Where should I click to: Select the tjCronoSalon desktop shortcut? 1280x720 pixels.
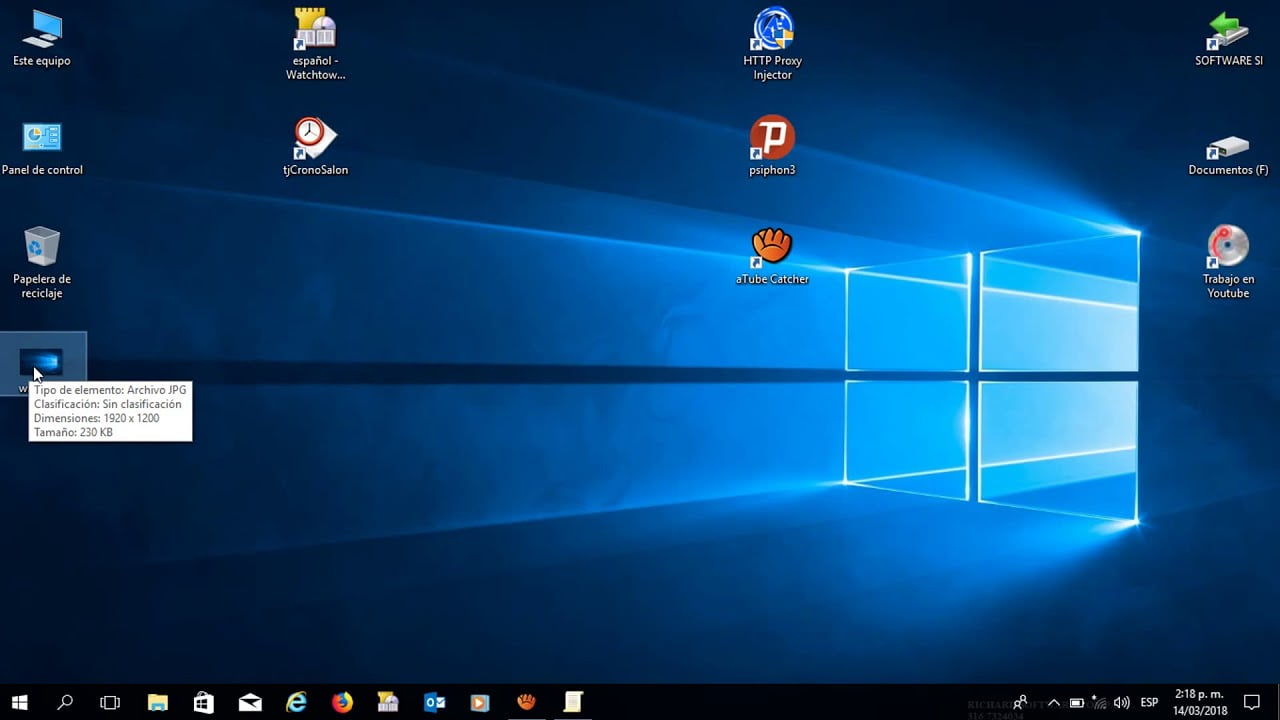pos(315,147)
